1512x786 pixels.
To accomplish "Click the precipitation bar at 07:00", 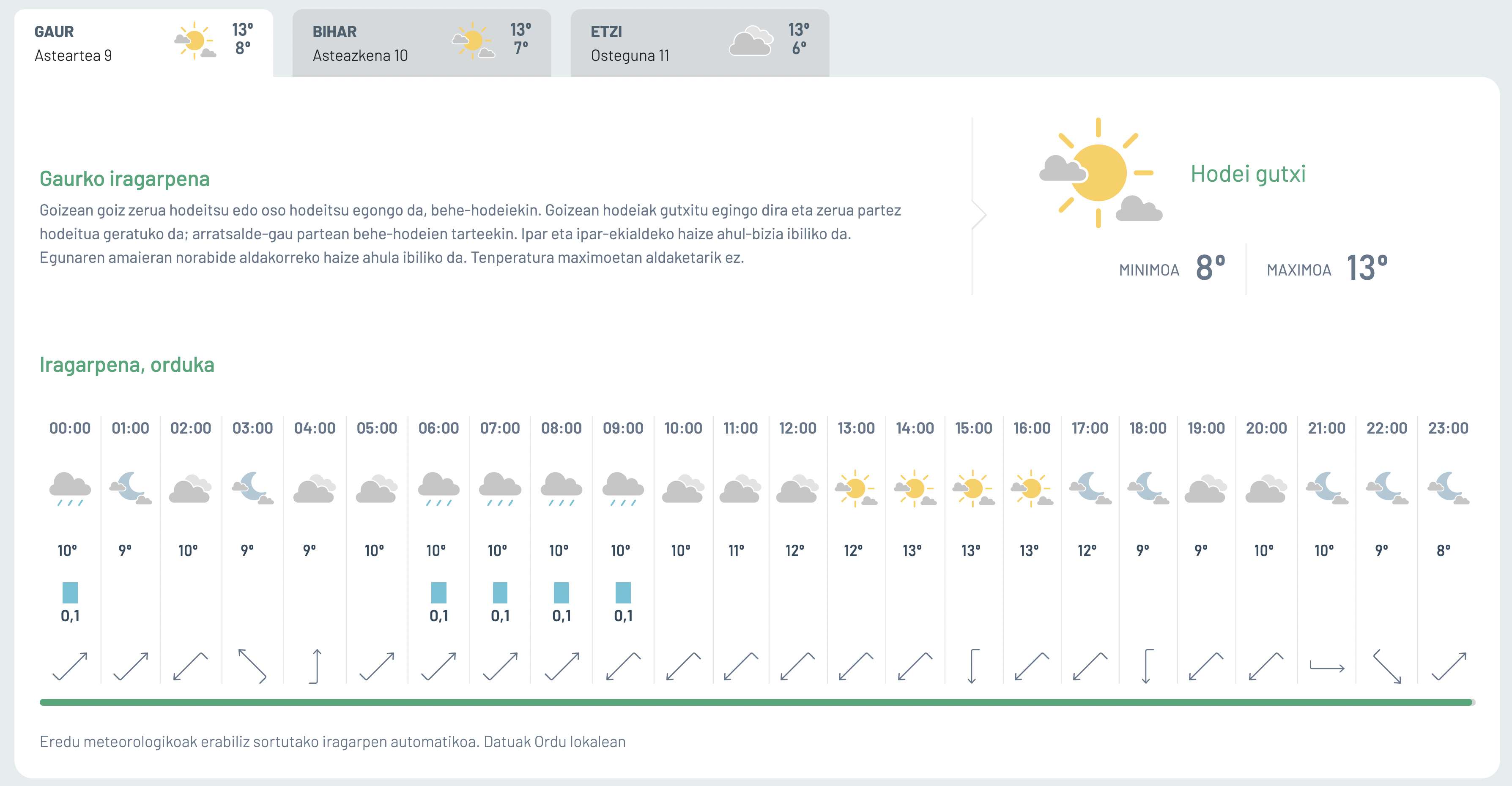I will tap(500, 592).
